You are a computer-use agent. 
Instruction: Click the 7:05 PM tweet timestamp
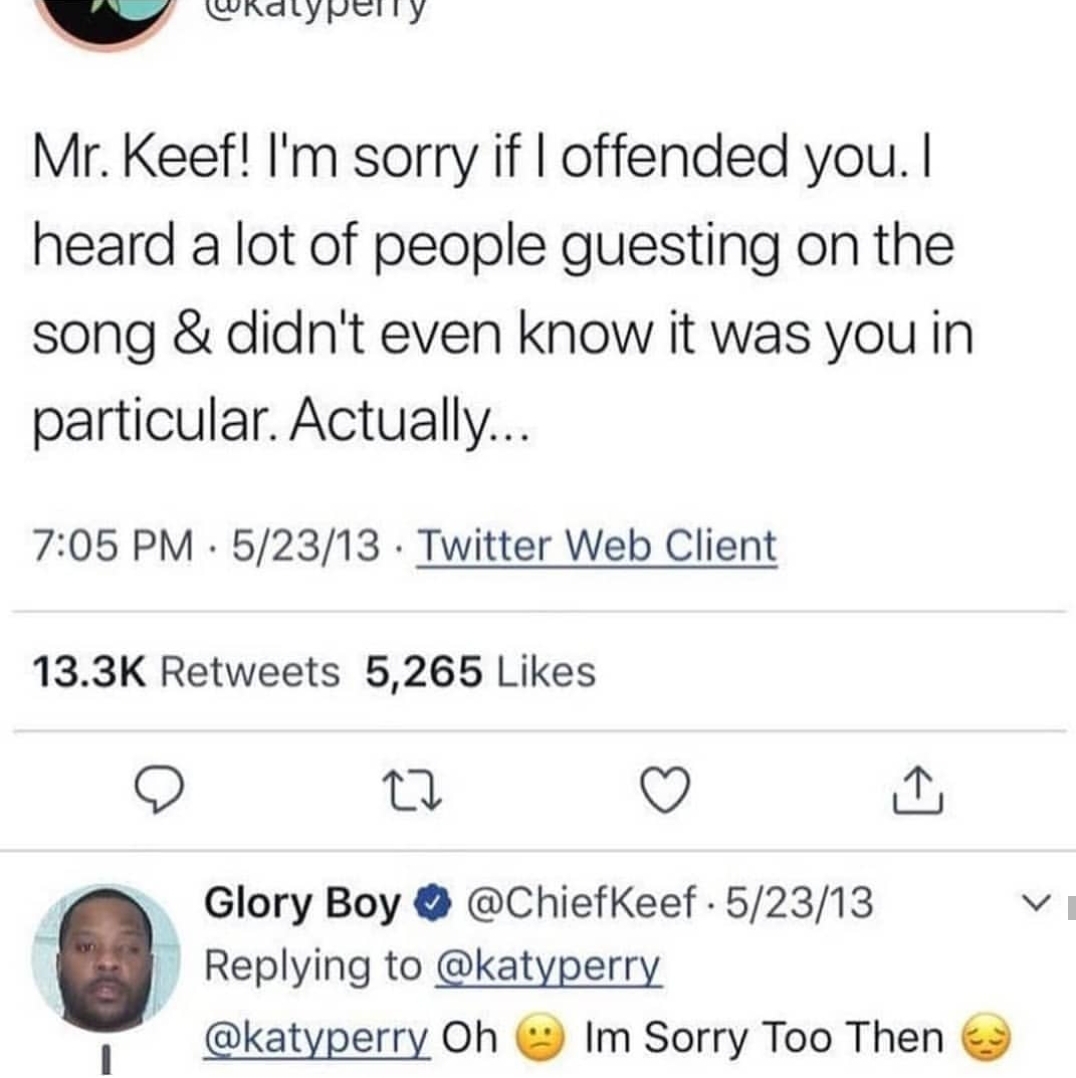(x=113, y=546)
